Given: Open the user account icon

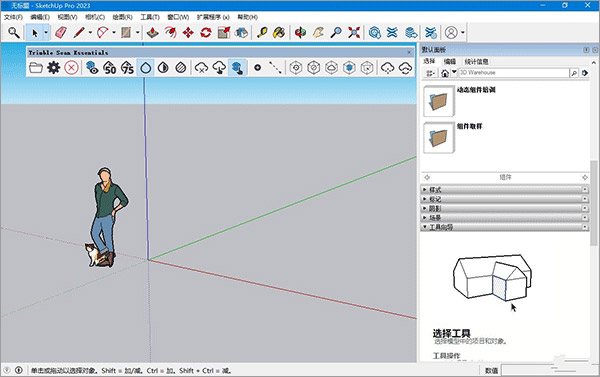Looking at the screenshot, I should coord(451,33).
